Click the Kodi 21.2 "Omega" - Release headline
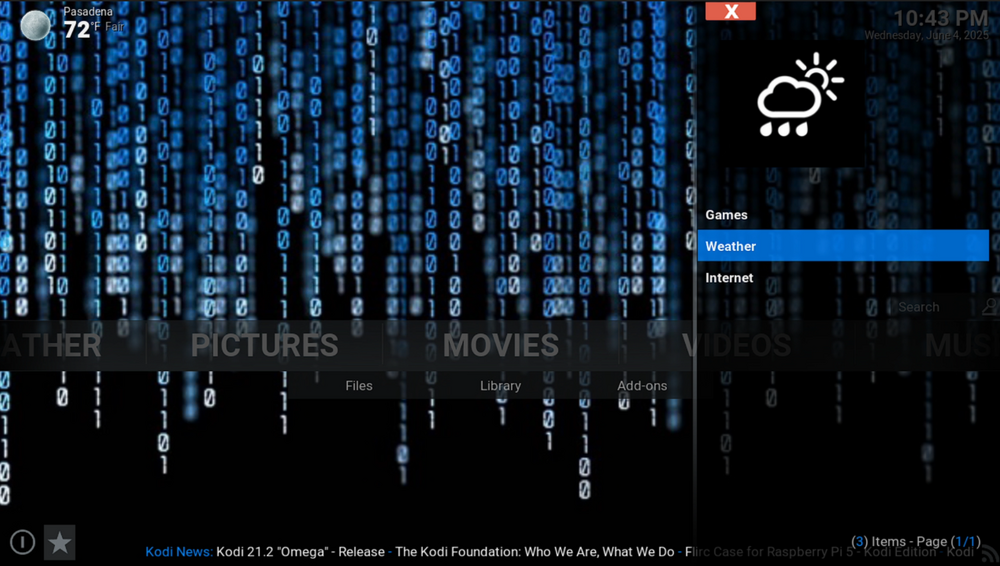 [300, 552]
